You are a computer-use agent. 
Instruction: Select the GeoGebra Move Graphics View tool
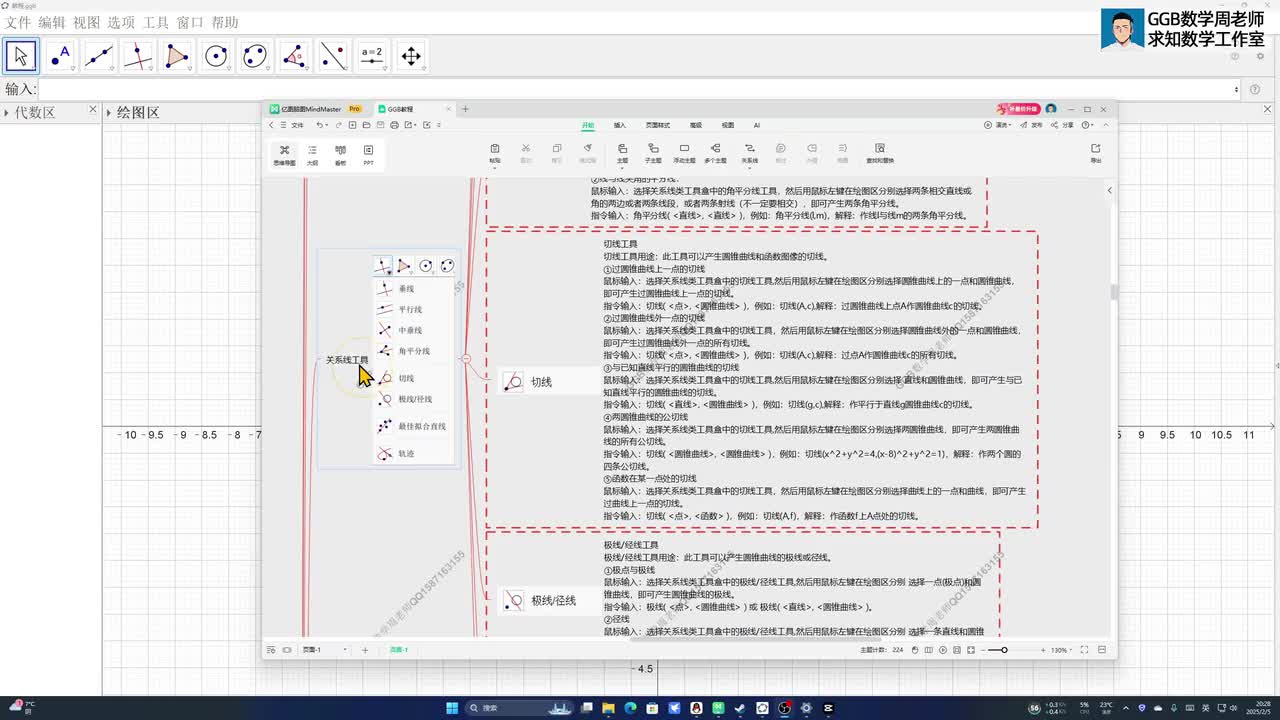[411, 56]
